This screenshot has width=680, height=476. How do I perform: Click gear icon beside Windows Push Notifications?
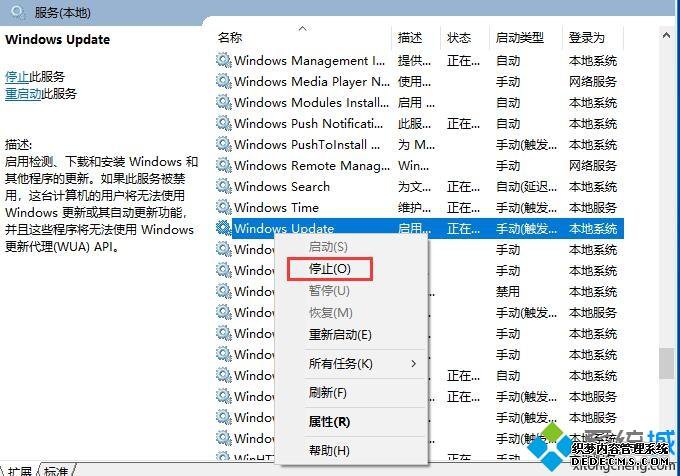pyautogui.click(x=224, y=123)
